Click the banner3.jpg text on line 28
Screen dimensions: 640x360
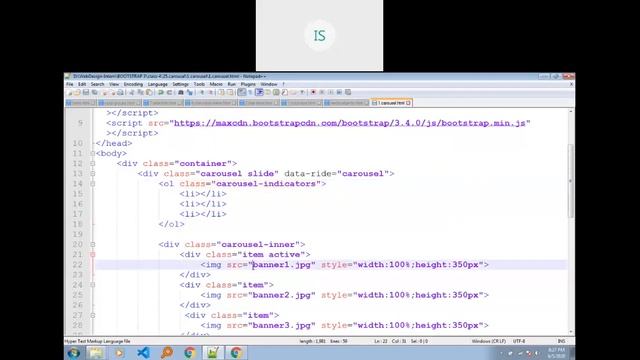pyautogui.click(x=282, y=325)
